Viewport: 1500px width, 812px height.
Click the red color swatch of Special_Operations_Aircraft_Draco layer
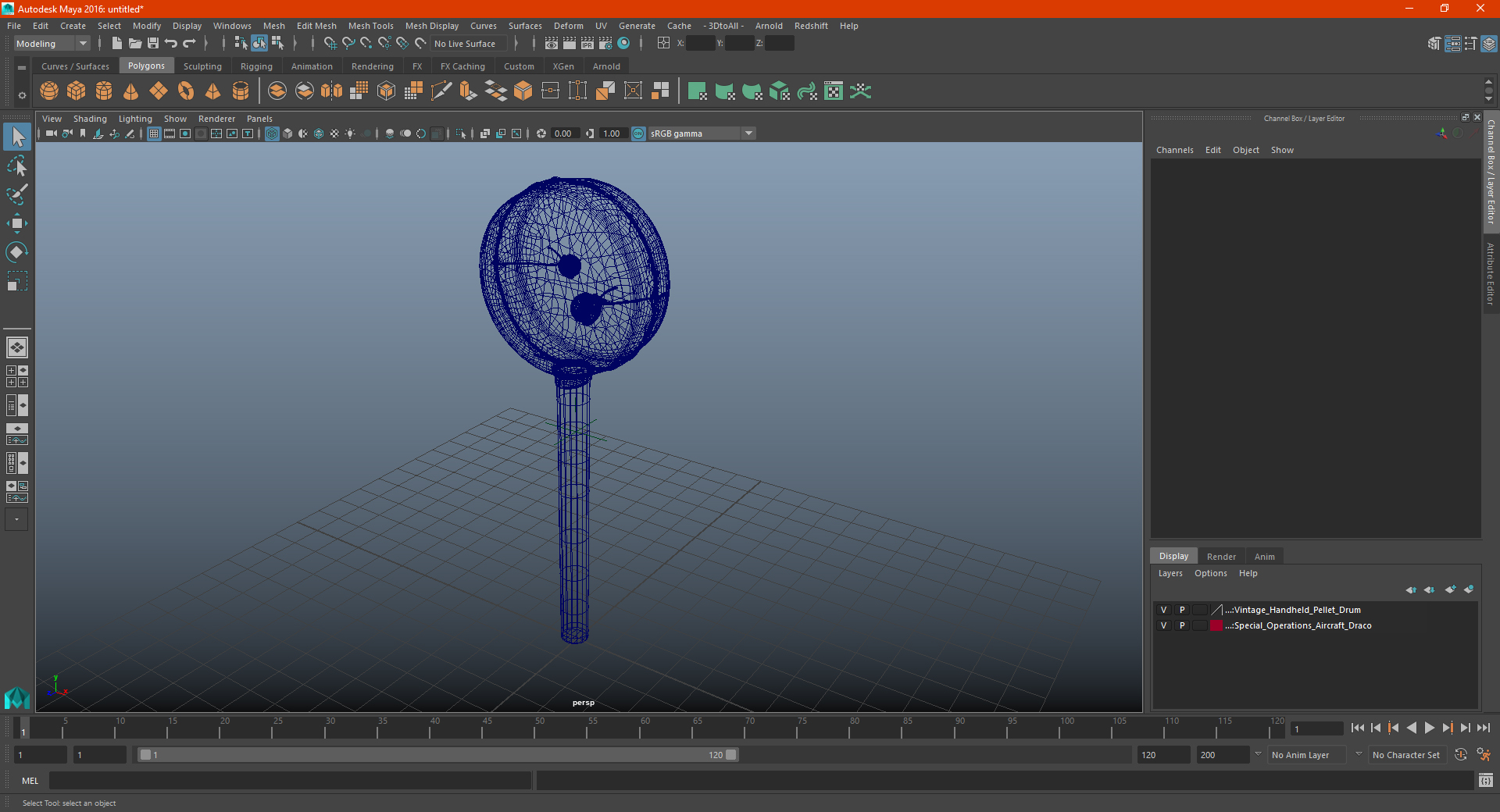[x=1217, y=625]
